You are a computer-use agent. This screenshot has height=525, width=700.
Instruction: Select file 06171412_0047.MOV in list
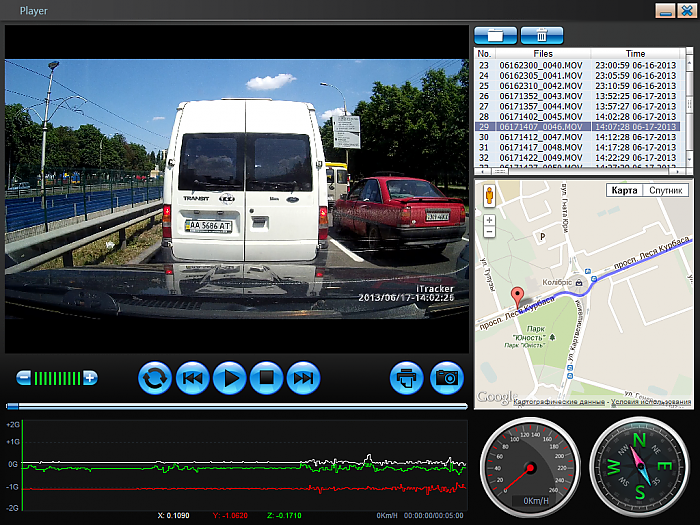[x=534, y=137]
